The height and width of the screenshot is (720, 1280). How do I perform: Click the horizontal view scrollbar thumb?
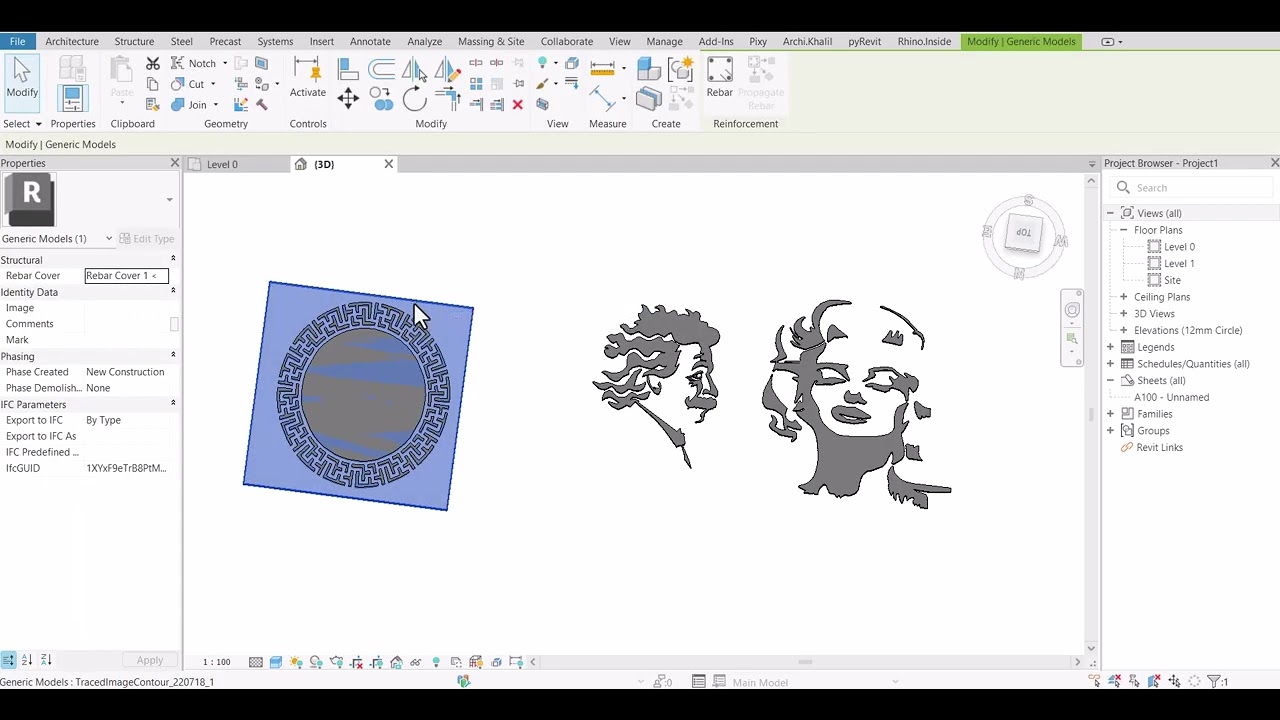coord(805,661)
